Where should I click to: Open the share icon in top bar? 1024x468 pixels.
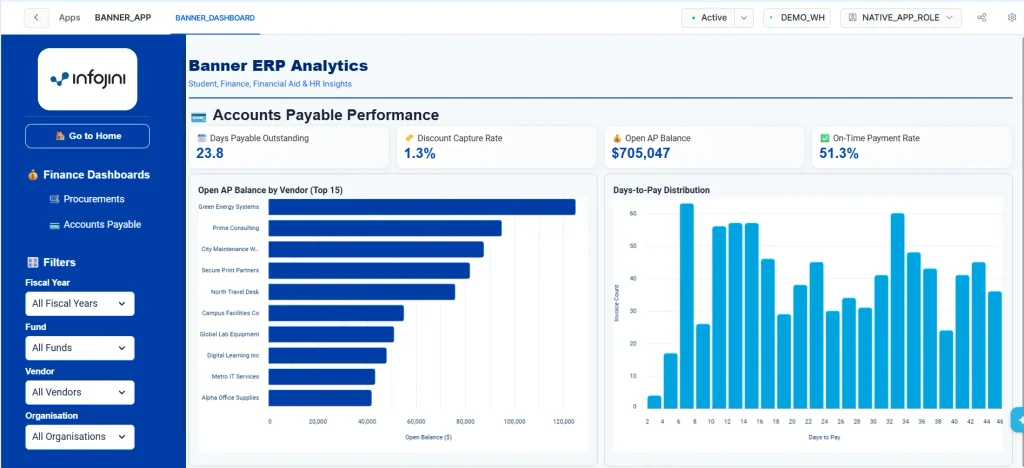pos(982,18)
